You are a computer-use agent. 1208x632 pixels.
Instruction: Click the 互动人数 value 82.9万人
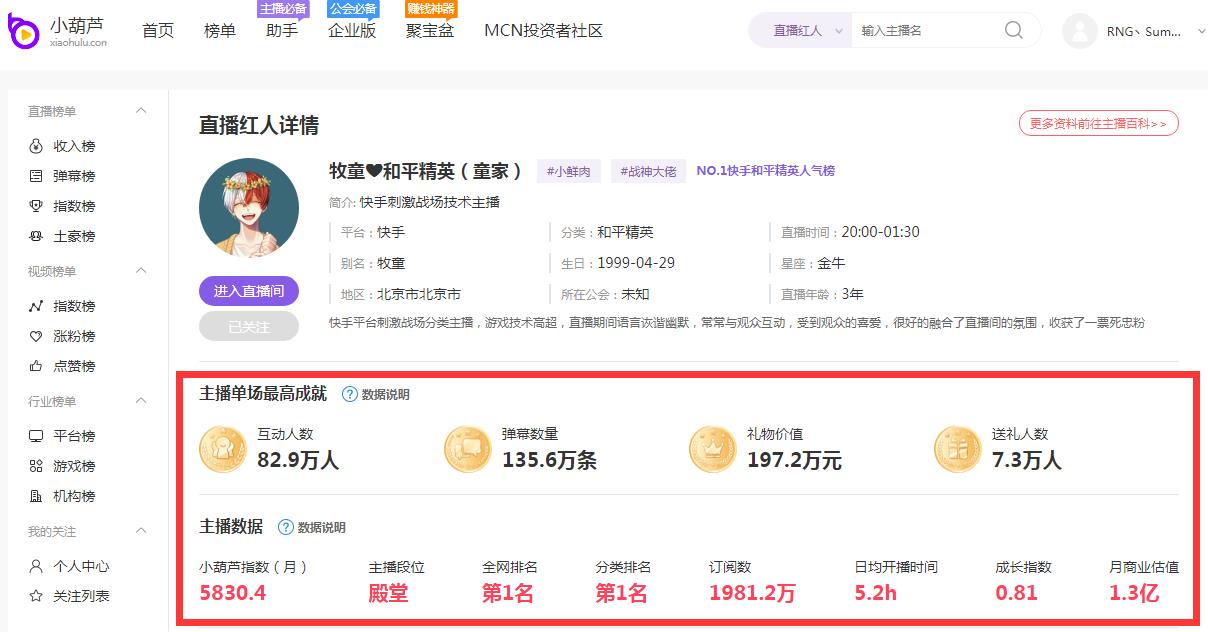(299, 460)
